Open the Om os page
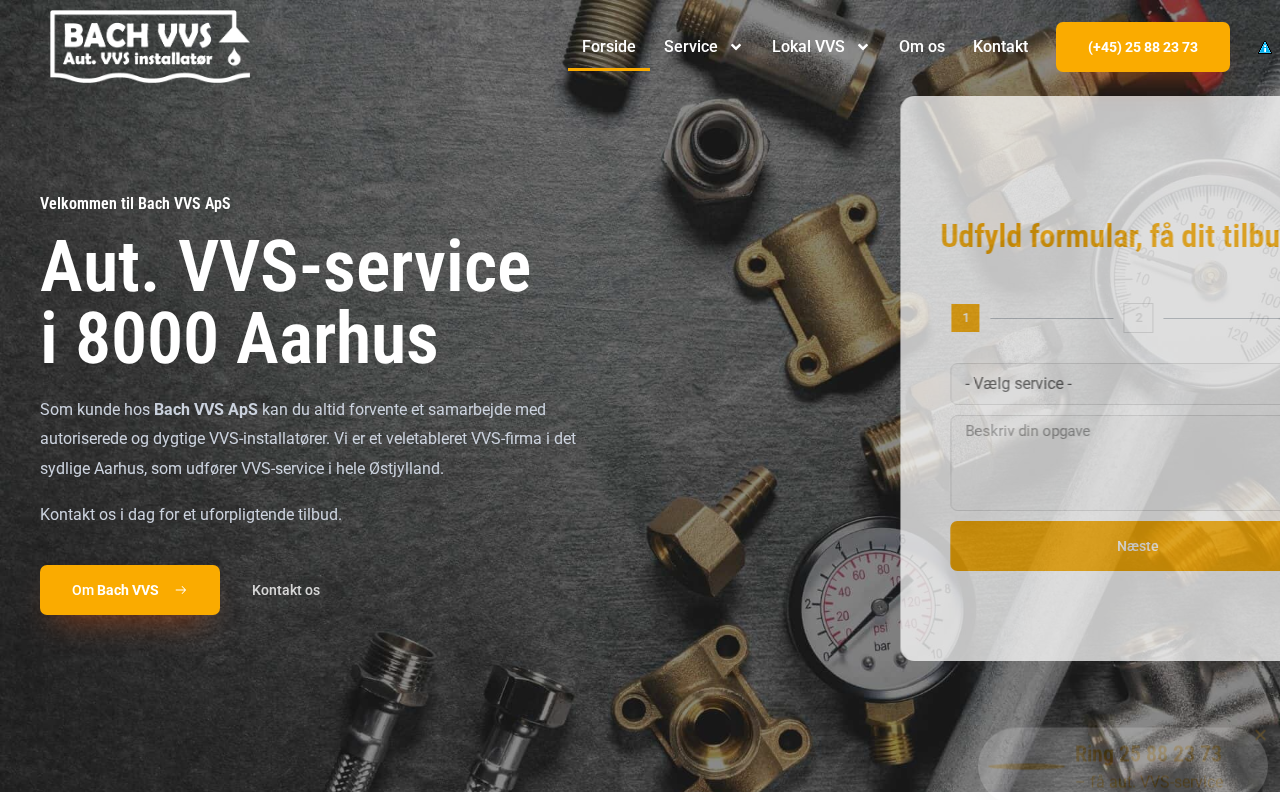This screenshot has width=1280, height=800. 922,47
